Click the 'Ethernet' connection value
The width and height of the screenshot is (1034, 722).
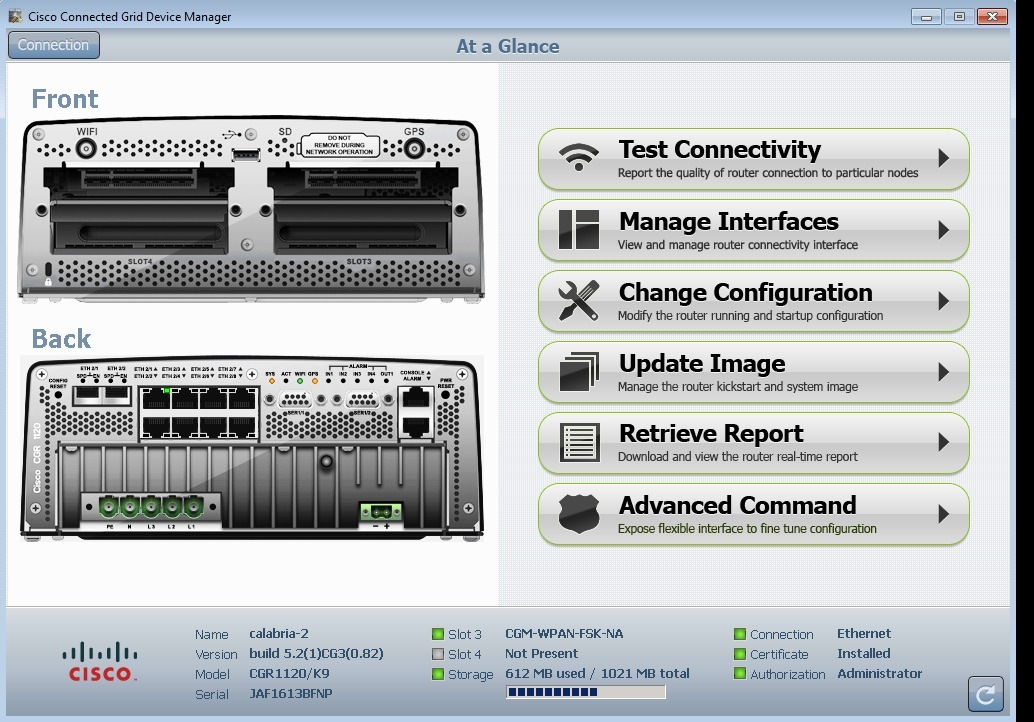pos(864,634)
